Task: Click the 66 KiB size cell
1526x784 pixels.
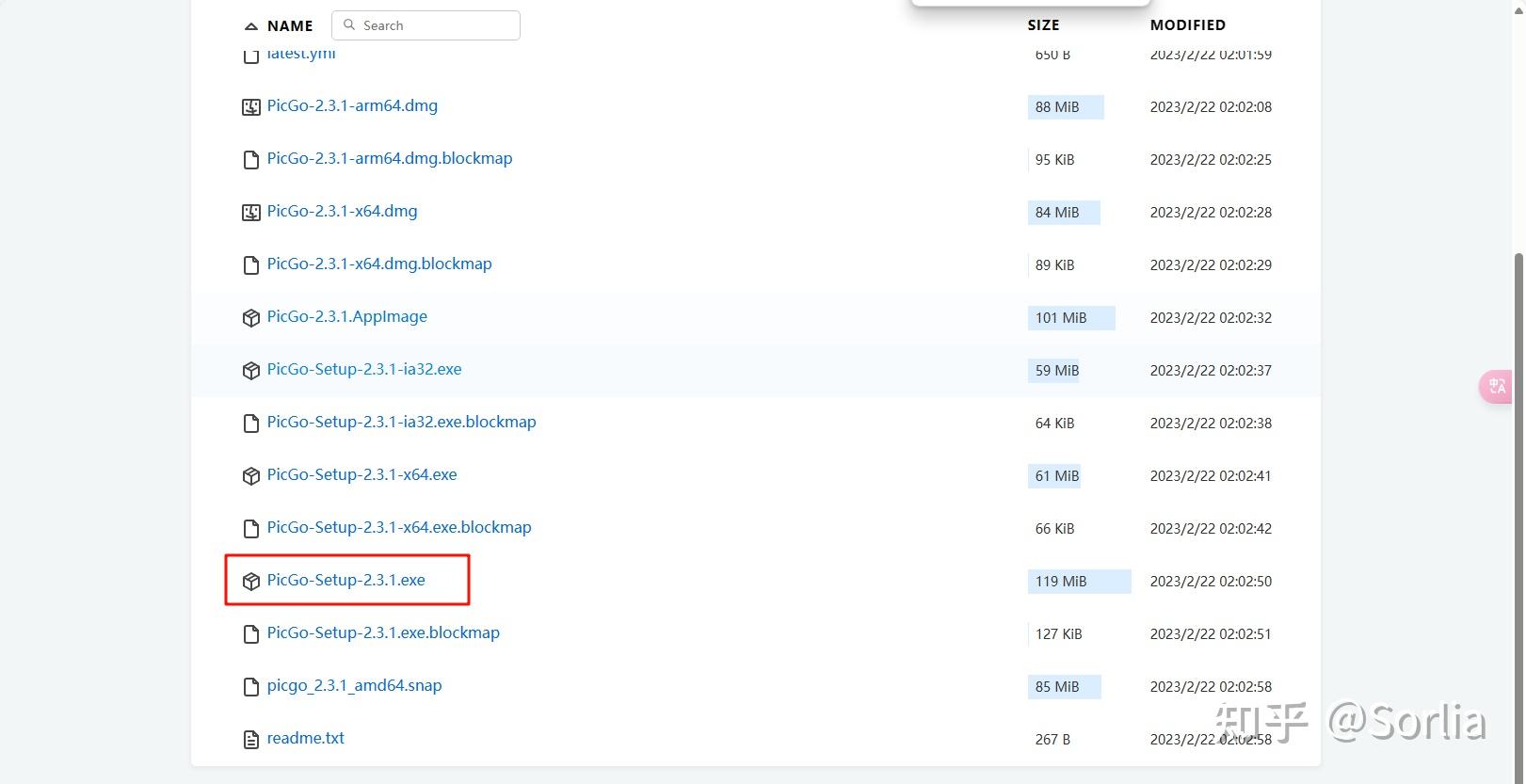Action: pyautogui.click(x=1054, y=529)
